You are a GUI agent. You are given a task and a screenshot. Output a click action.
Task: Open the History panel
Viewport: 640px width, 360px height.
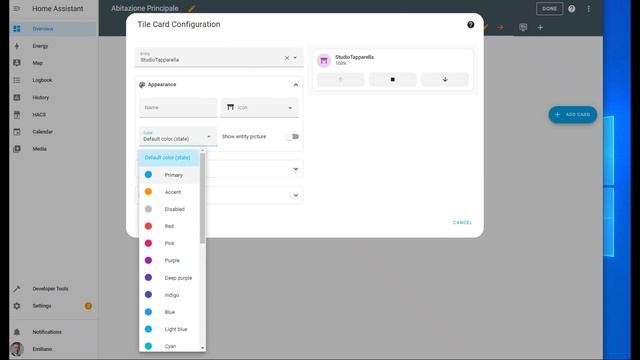[53, 98]
